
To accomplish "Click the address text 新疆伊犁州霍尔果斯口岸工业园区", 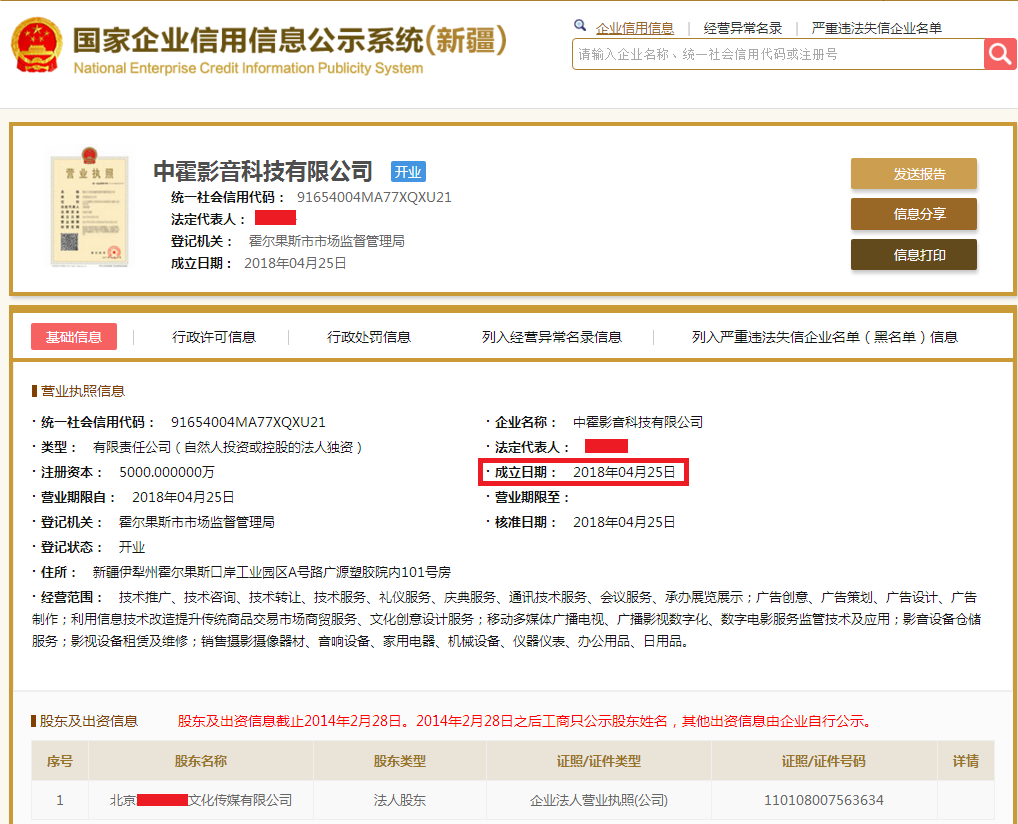I will 190,572.
